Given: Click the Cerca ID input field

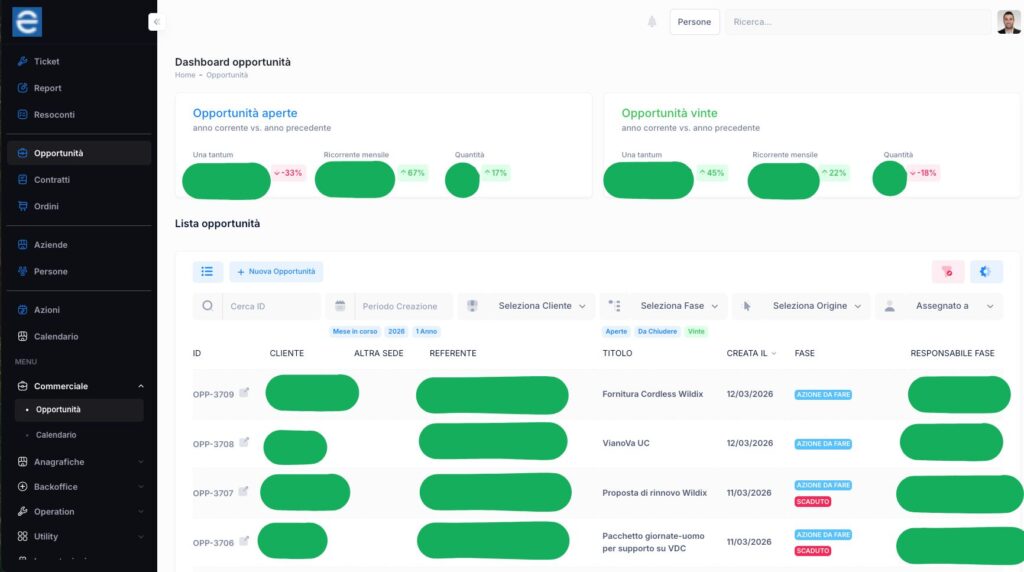Looking at the screenshot, I should pyautogui.click(x=270, y=306).
